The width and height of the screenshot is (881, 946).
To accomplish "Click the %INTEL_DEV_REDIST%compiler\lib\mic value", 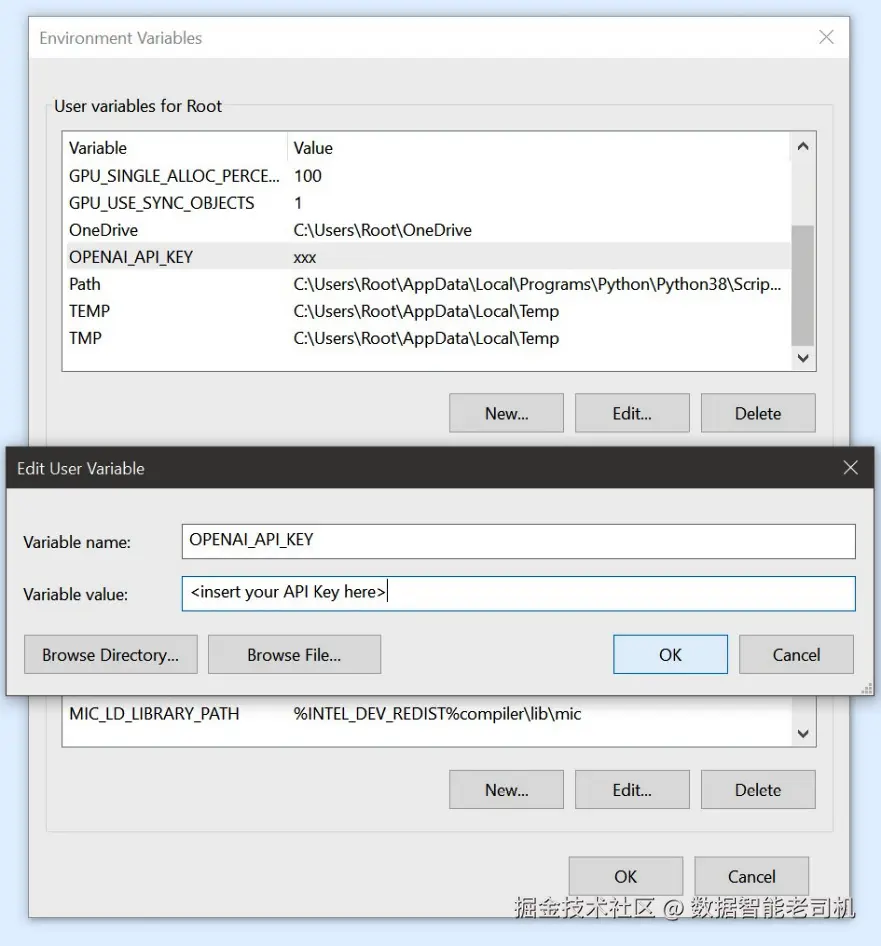I will [x=437, y=714].
